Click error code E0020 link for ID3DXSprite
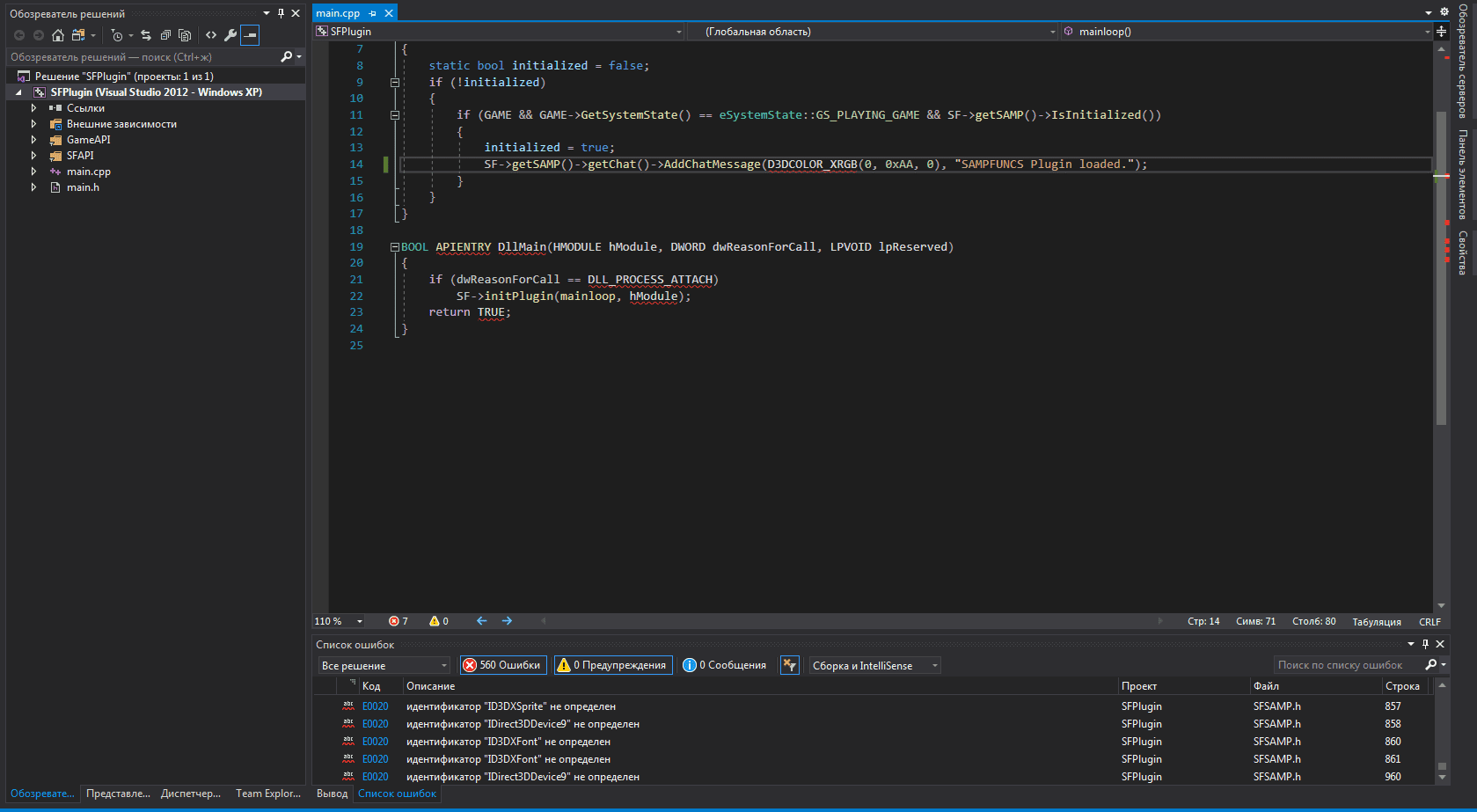The width and height of the screenshot is (1477, 812). tap(375, 706)
